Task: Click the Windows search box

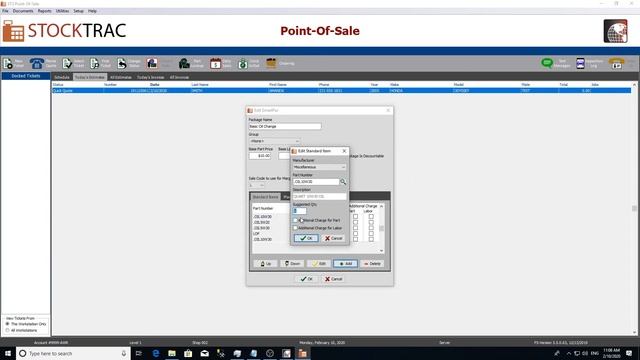Action: tap(73, 353)
